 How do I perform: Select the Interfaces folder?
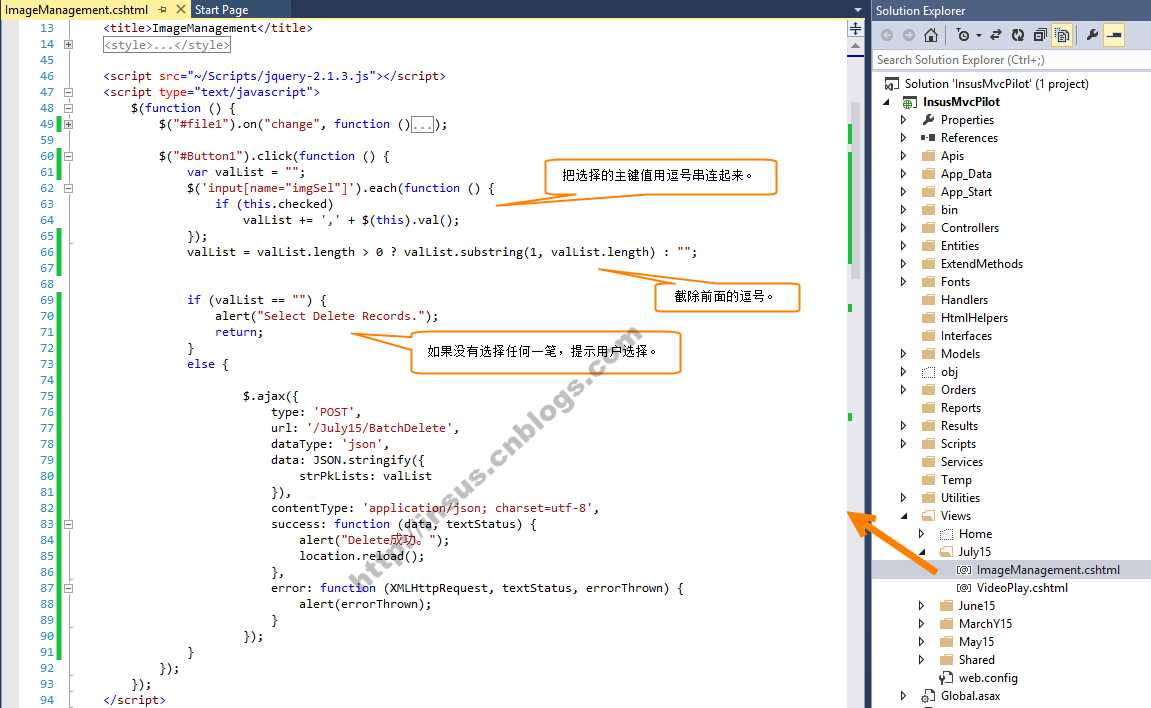966,336
